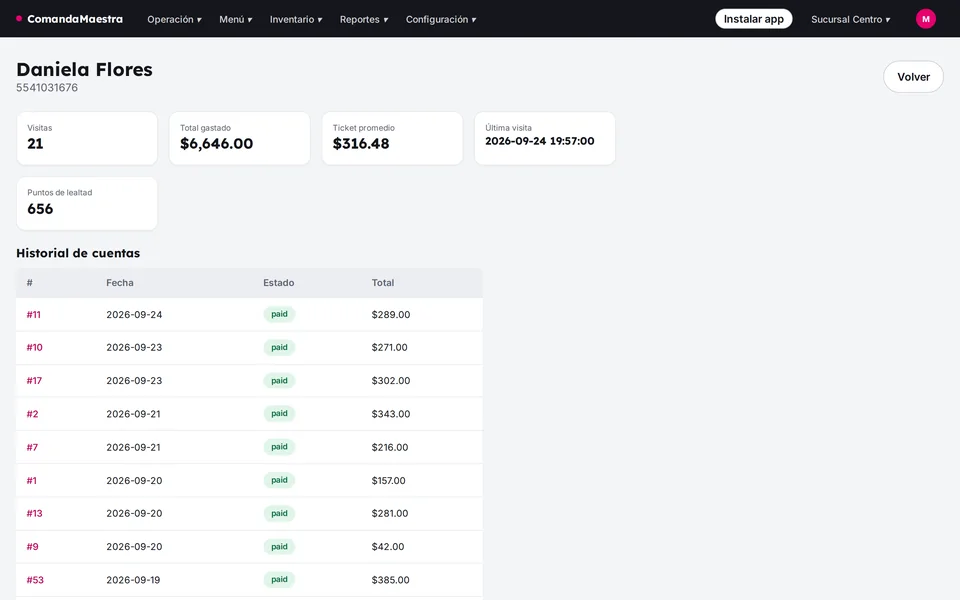Open account #13 link
The height and width of the screenshot is (600, 960).
pyautogui.click(x=34, y=513)
